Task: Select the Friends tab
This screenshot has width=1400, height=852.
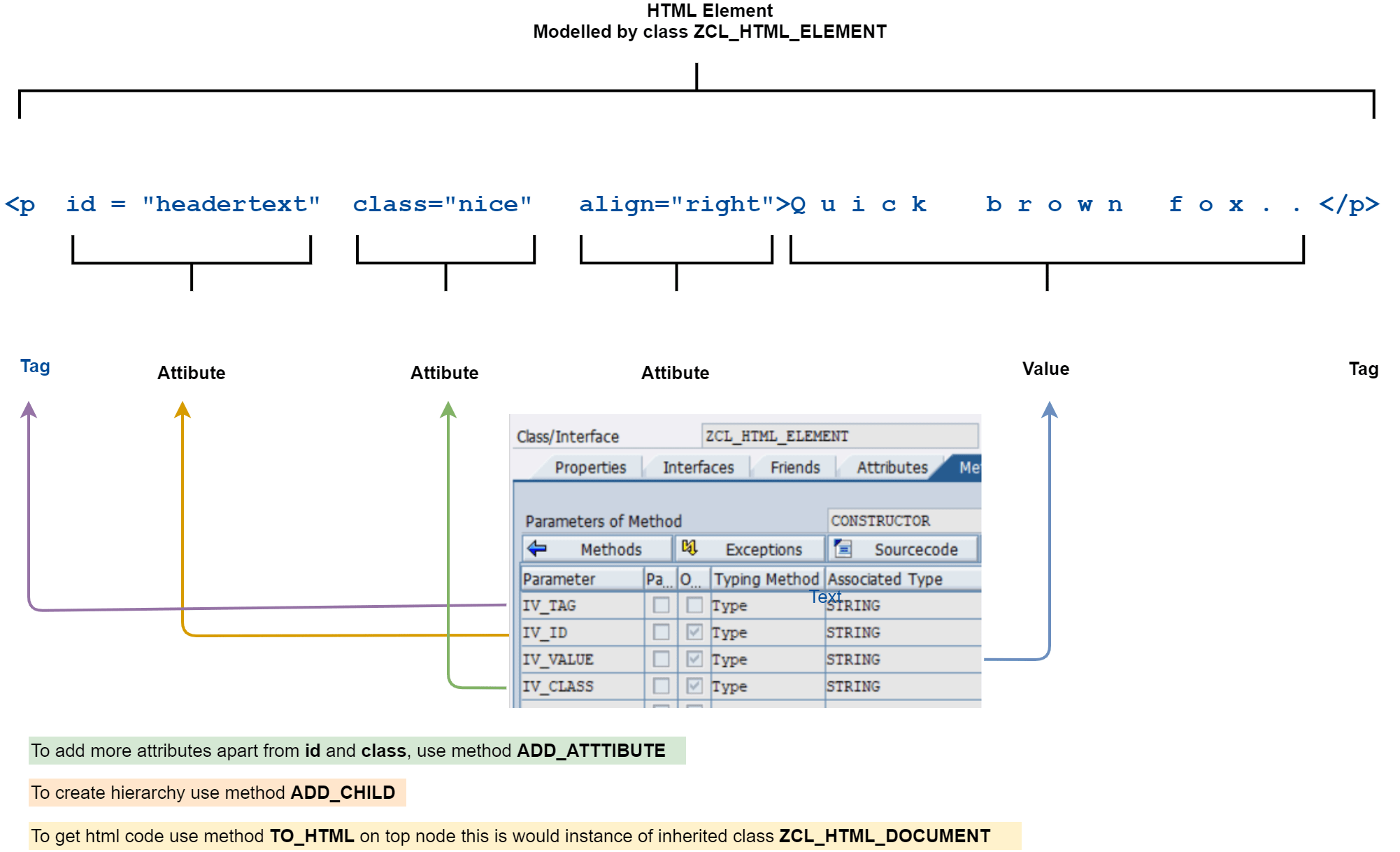Action: (795, 467)
